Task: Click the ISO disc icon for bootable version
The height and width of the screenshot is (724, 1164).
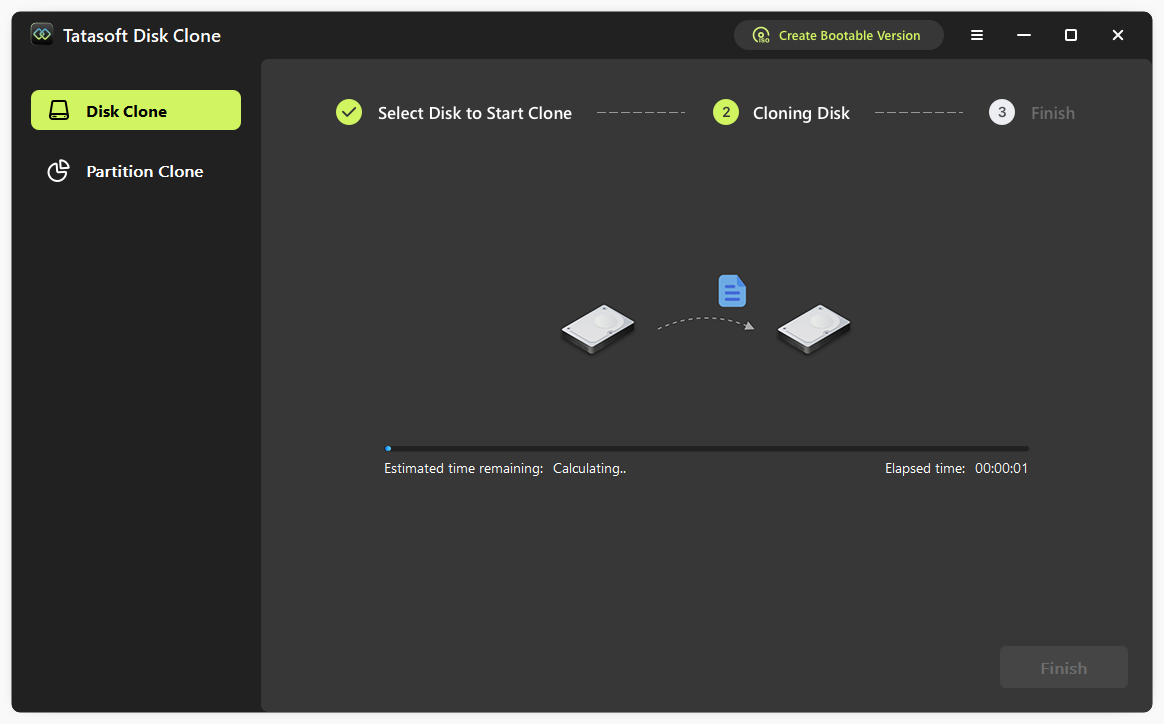Action: [761, 35]
